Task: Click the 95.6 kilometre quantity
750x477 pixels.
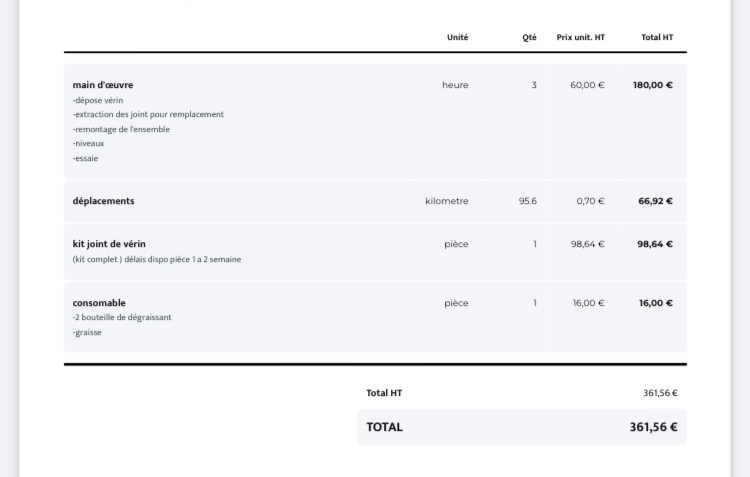Action: (x=527, y=201)
